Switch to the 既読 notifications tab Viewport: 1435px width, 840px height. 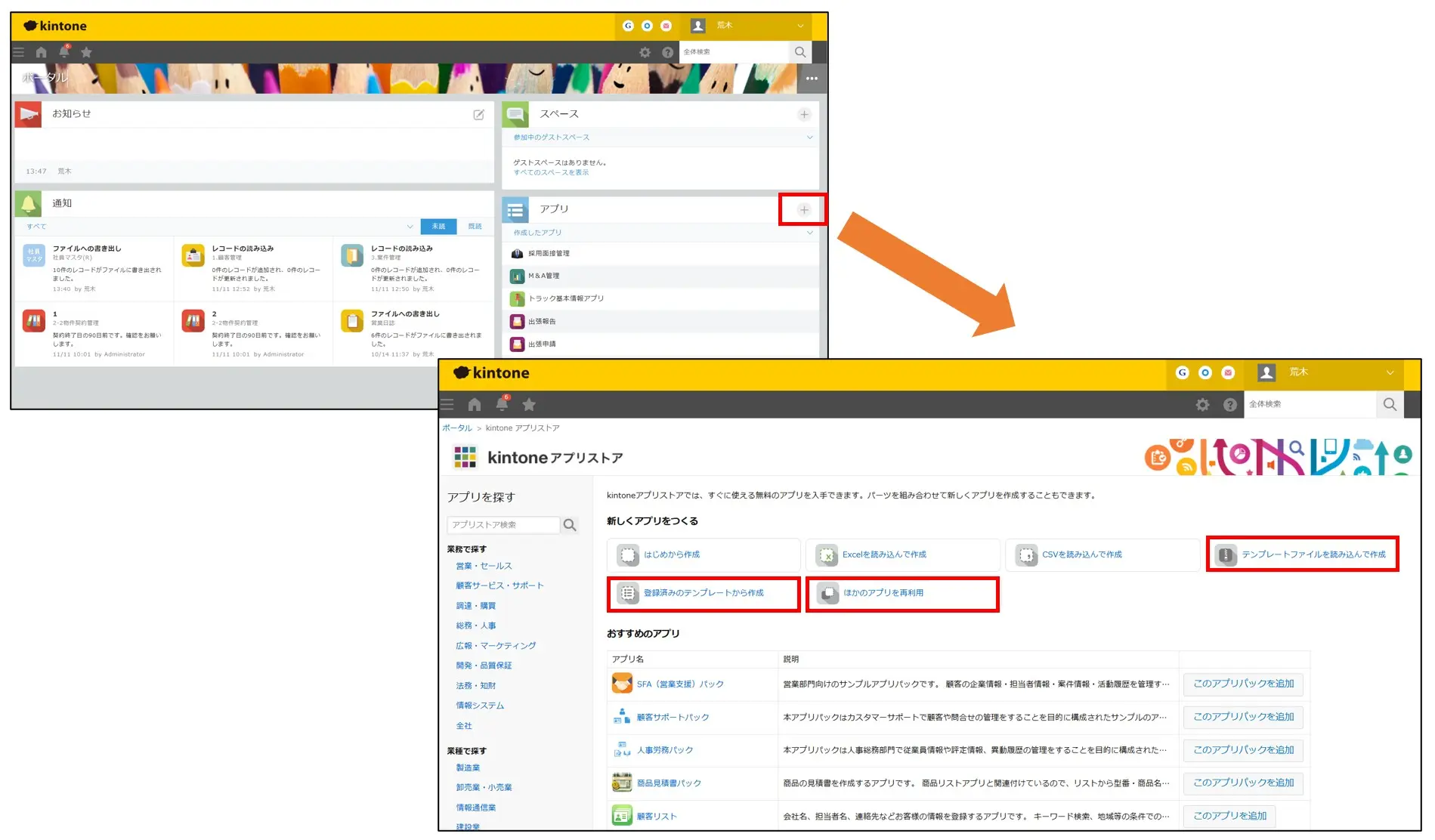(x=475, y=227)
